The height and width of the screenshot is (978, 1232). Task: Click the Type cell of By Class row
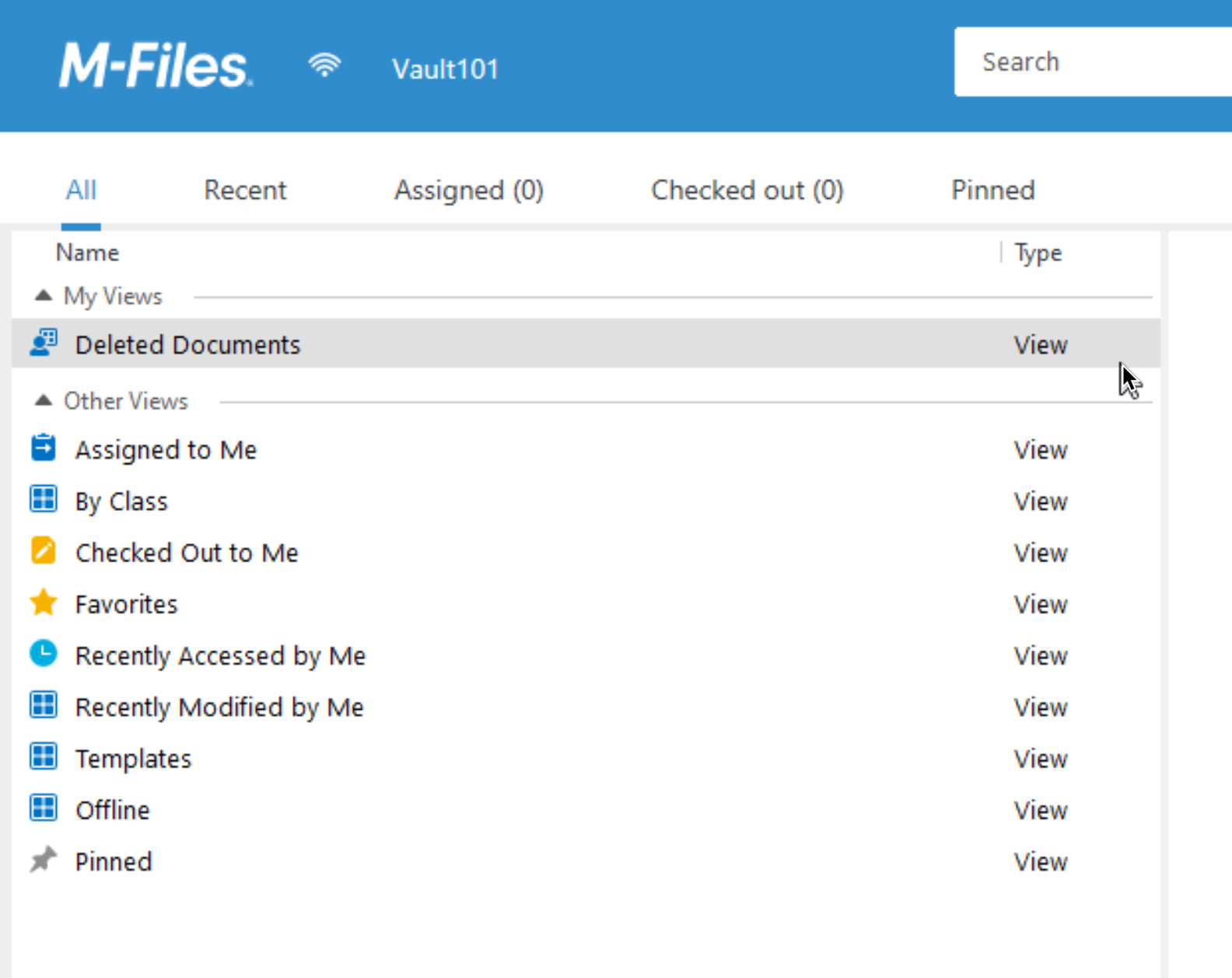coord(1041,501)
